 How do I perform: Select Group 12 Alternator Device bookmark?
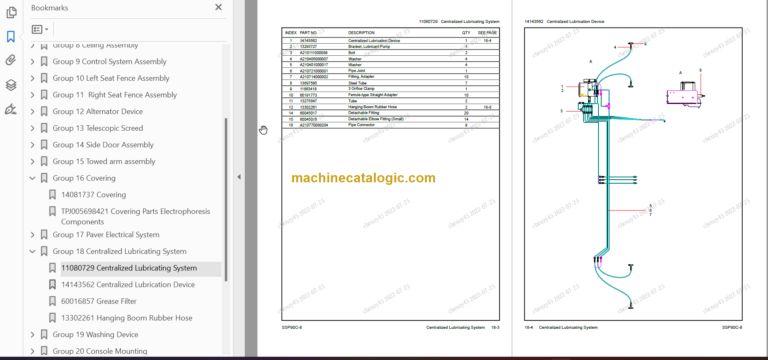click(x=97, y=112)
